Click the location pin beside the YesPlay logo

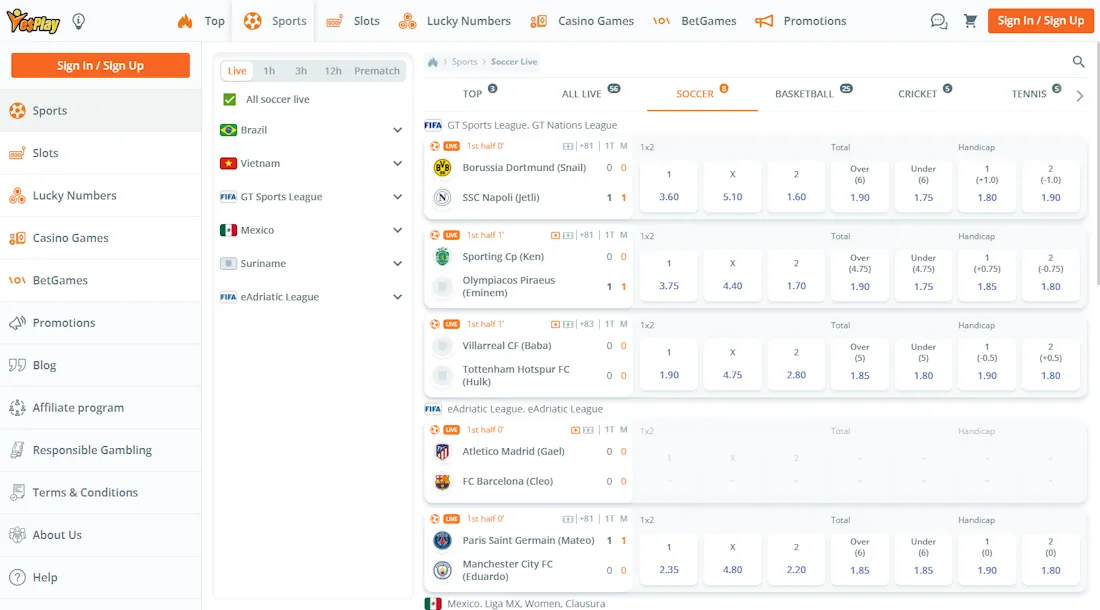(x=78, y=20)
